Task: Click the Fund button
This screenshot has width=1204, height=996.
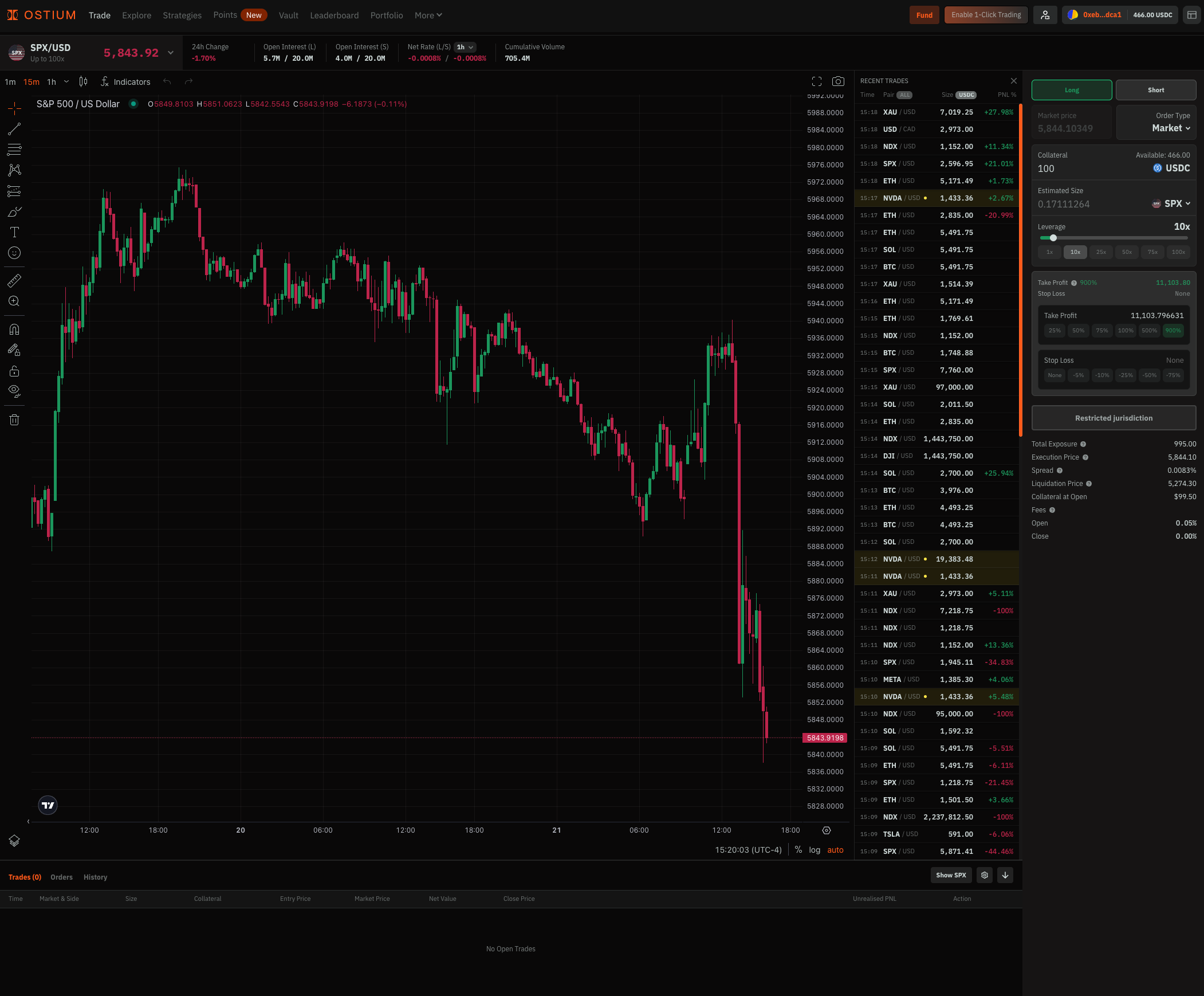Action: pos(924,14)
